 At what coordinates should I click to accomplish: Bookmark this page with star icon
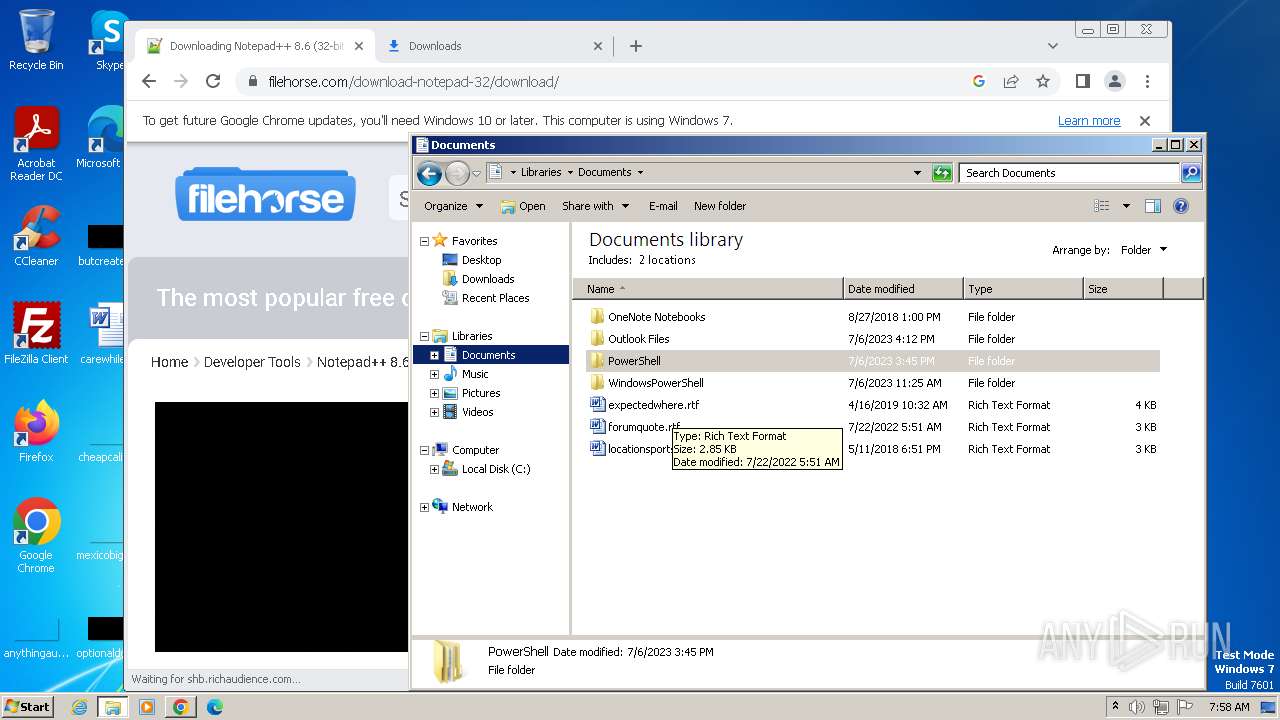[1043, 82]
